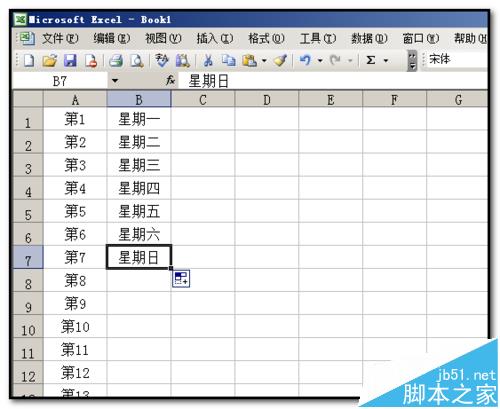Open the Auto Fill Options smart tag
This screenshot has width=500, height=409.
point(181,279)
